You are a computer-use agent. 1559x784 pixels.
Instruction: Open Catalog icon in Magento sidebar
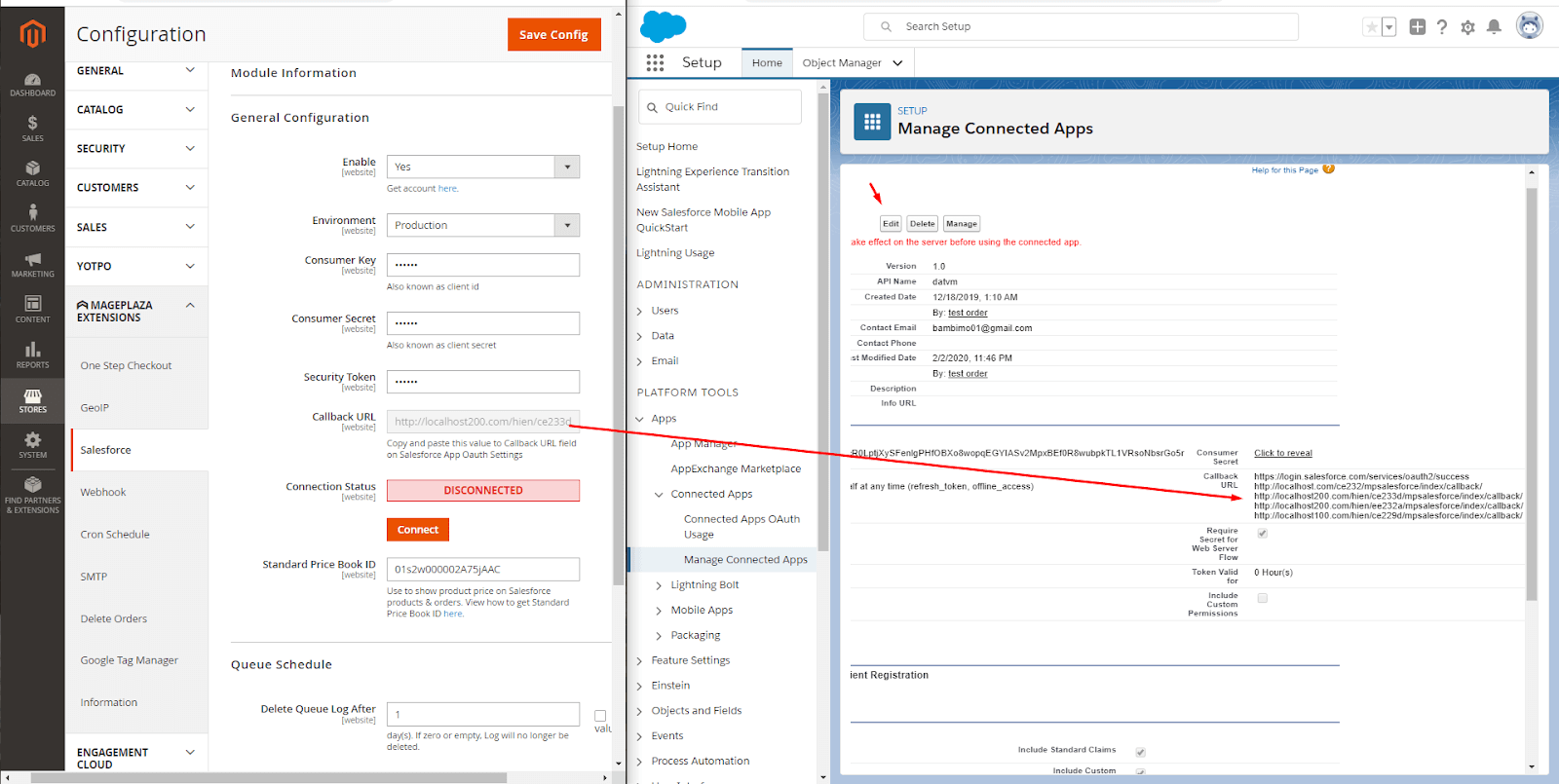[32, 173]
